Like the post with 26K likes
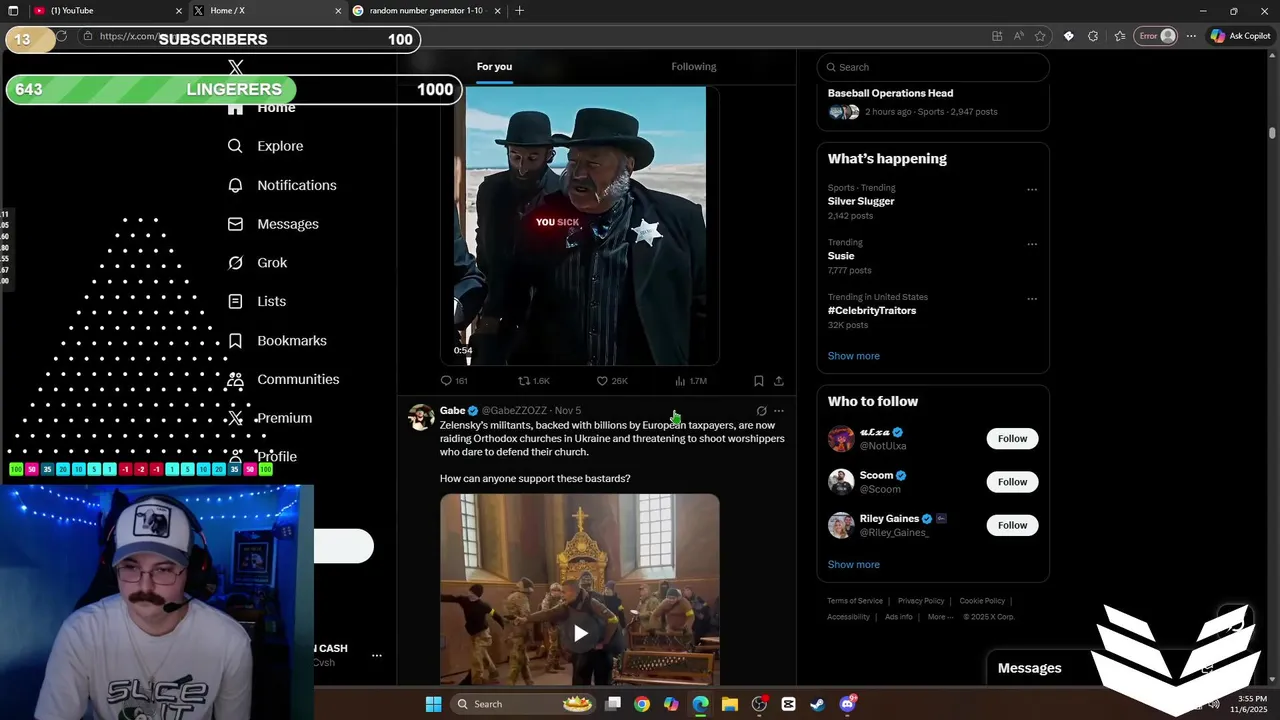 point(612,381)
